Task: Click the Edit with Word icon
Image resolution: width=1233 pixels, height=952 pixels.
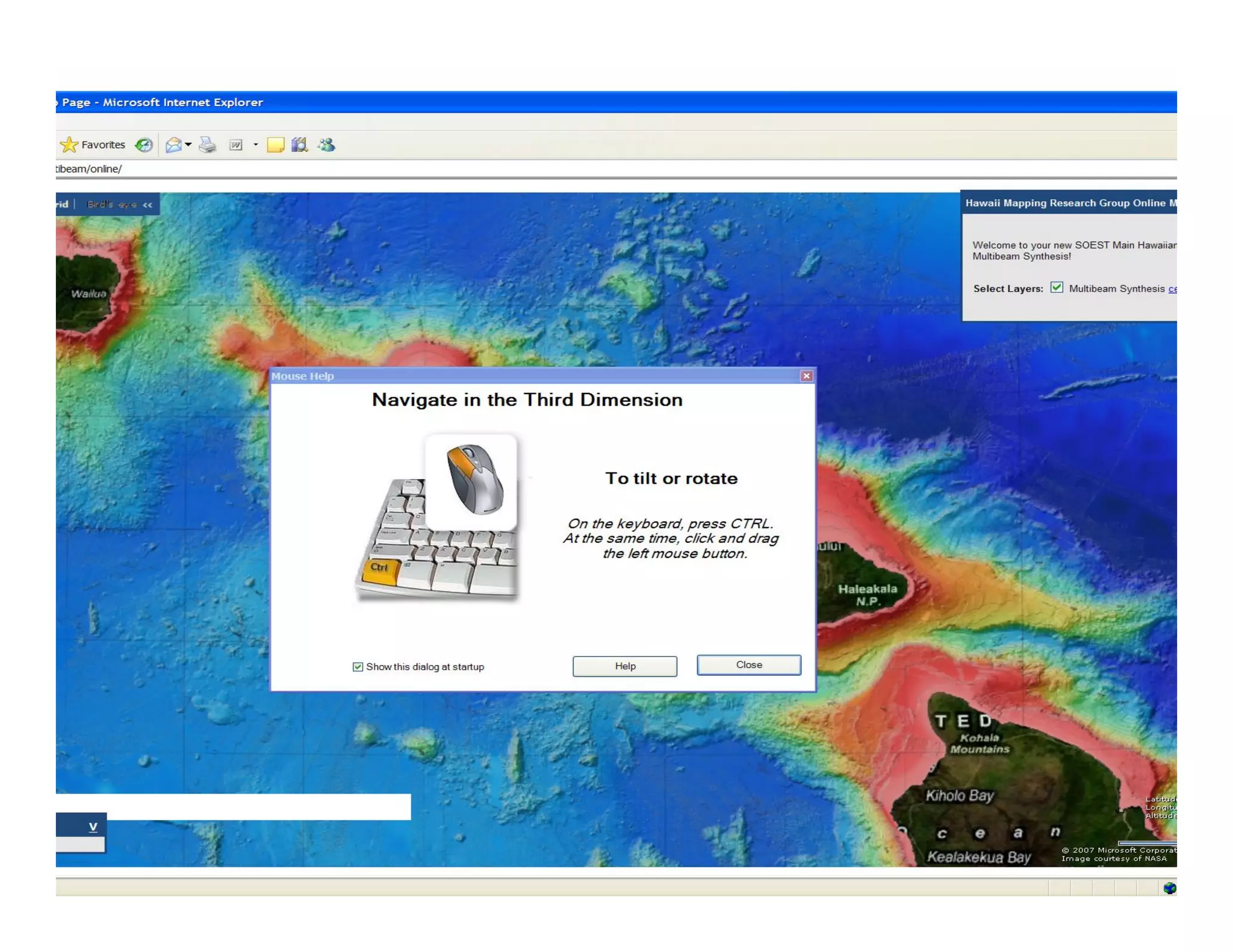Action: (x=236, y=145)
